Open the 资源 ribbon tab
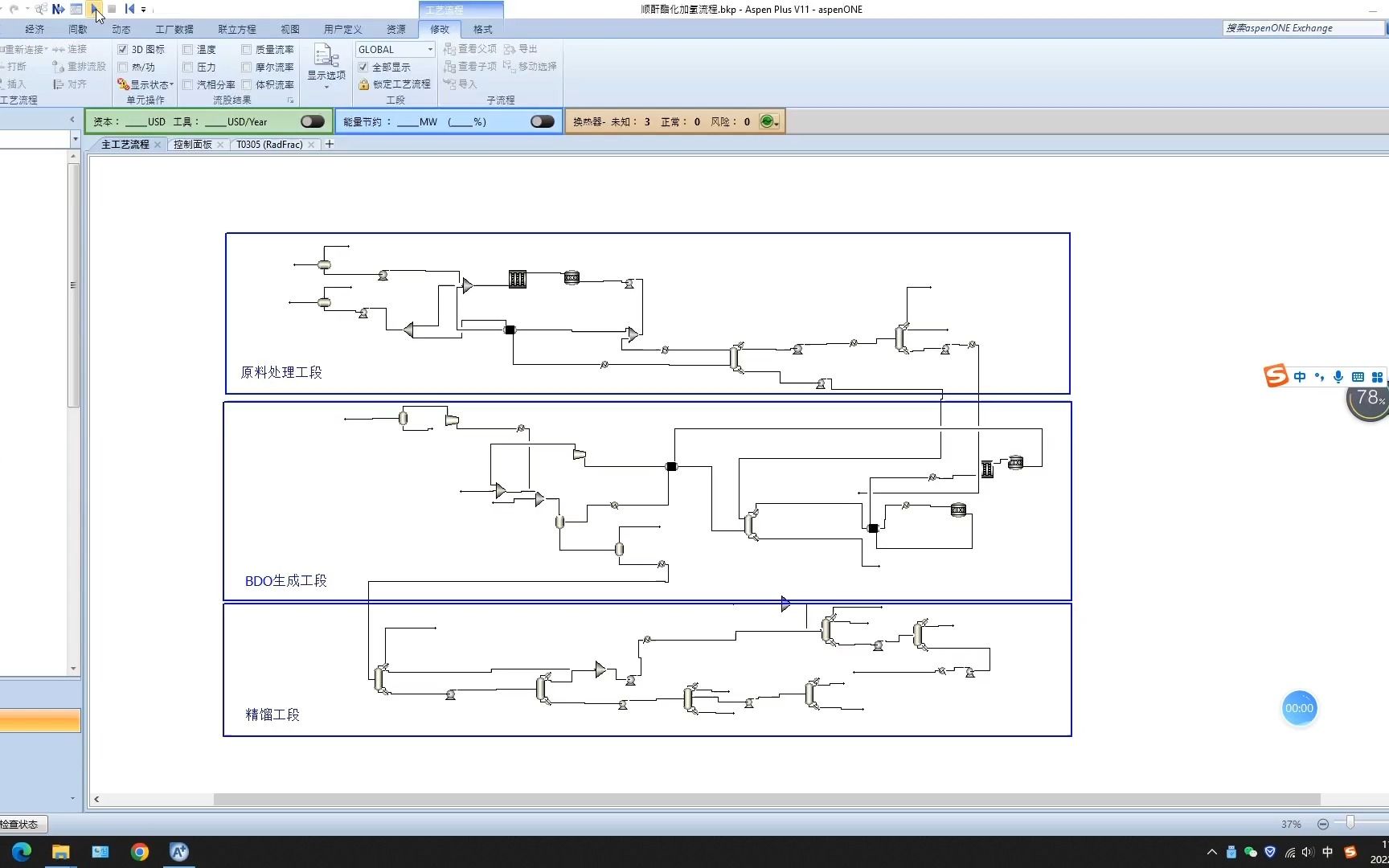This screenshot has width=1389, height=868. point(396,29)
